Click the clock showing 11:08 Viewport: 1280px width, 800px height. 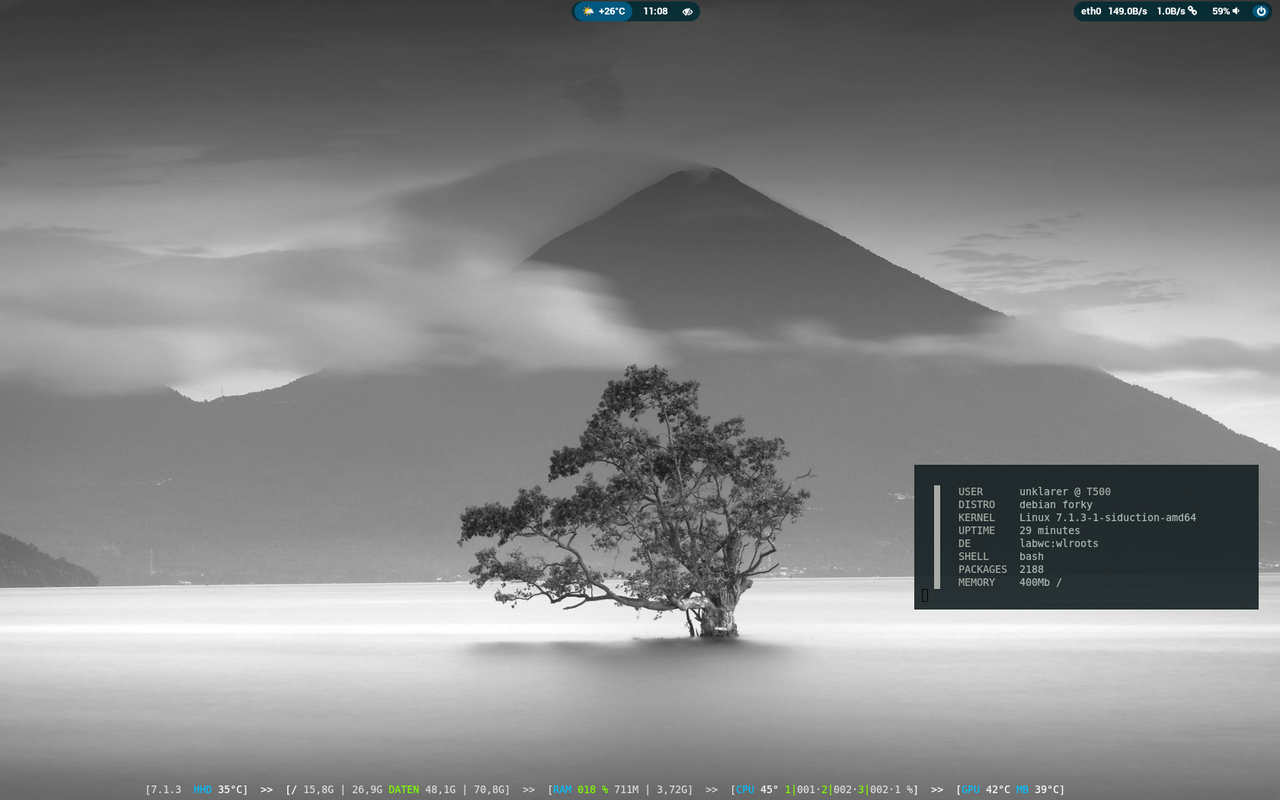pyautogui.click(x=656, y=11)
